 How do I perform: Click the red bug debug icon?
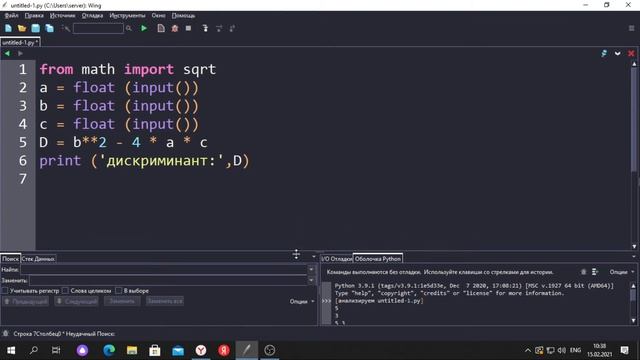pos(175,28)
